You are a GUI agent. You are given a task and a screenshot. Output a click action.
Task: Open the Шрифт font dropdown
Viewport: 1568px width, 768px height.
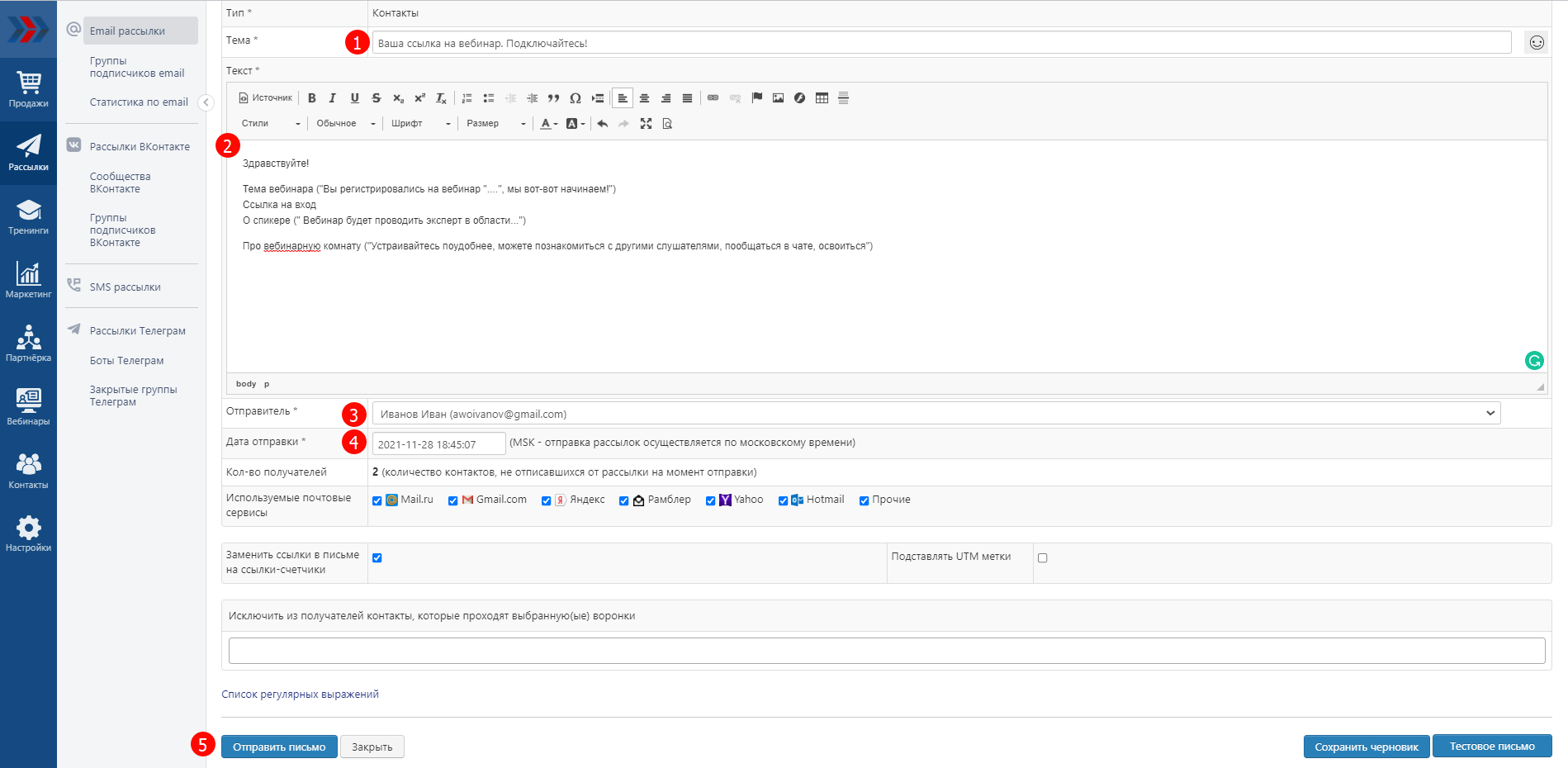421,124
